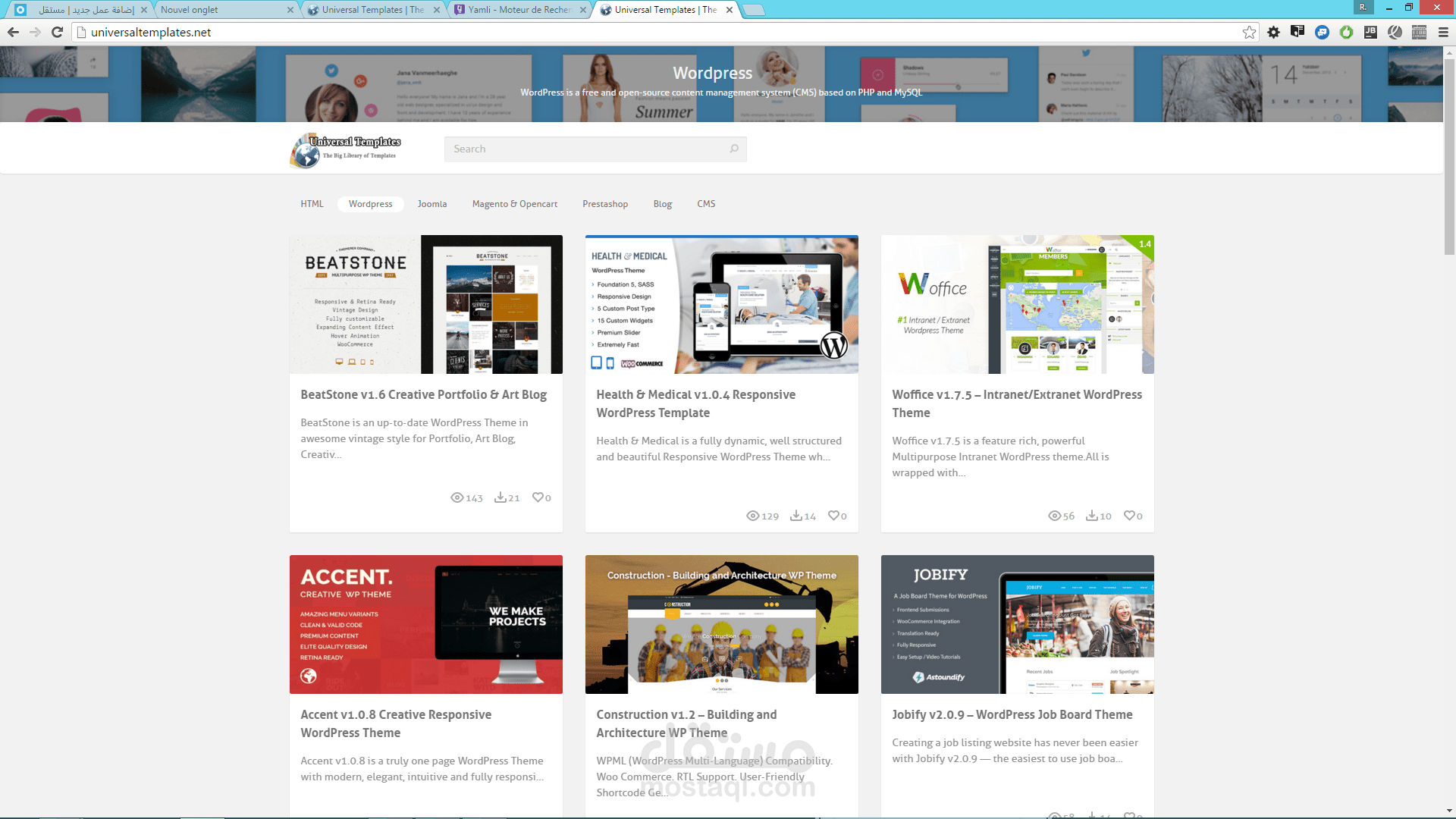Close the Nouvel onglet tab
1456x819 pixels.
pos(290,10)
